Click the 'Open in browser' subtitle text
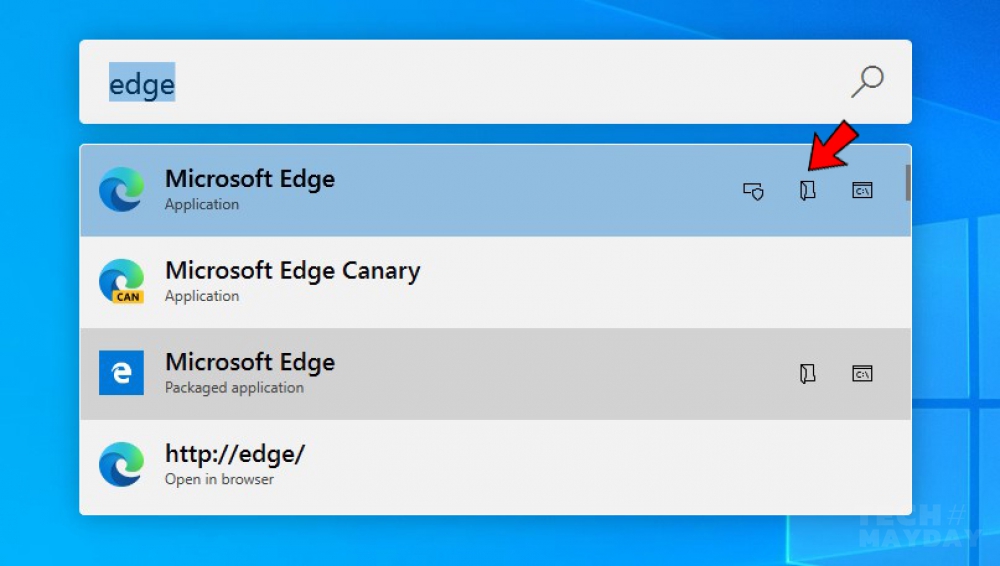Screen dimensions: 1000x566 [x=219, y=479]
